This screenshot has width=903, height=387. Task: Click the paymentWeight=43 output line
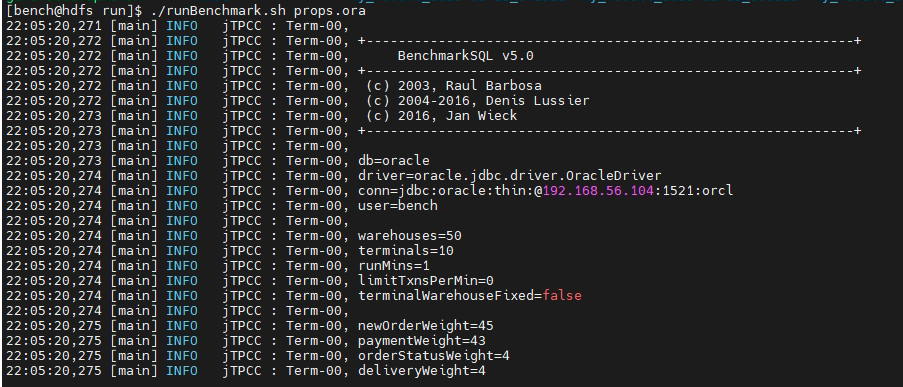point(422,340)
